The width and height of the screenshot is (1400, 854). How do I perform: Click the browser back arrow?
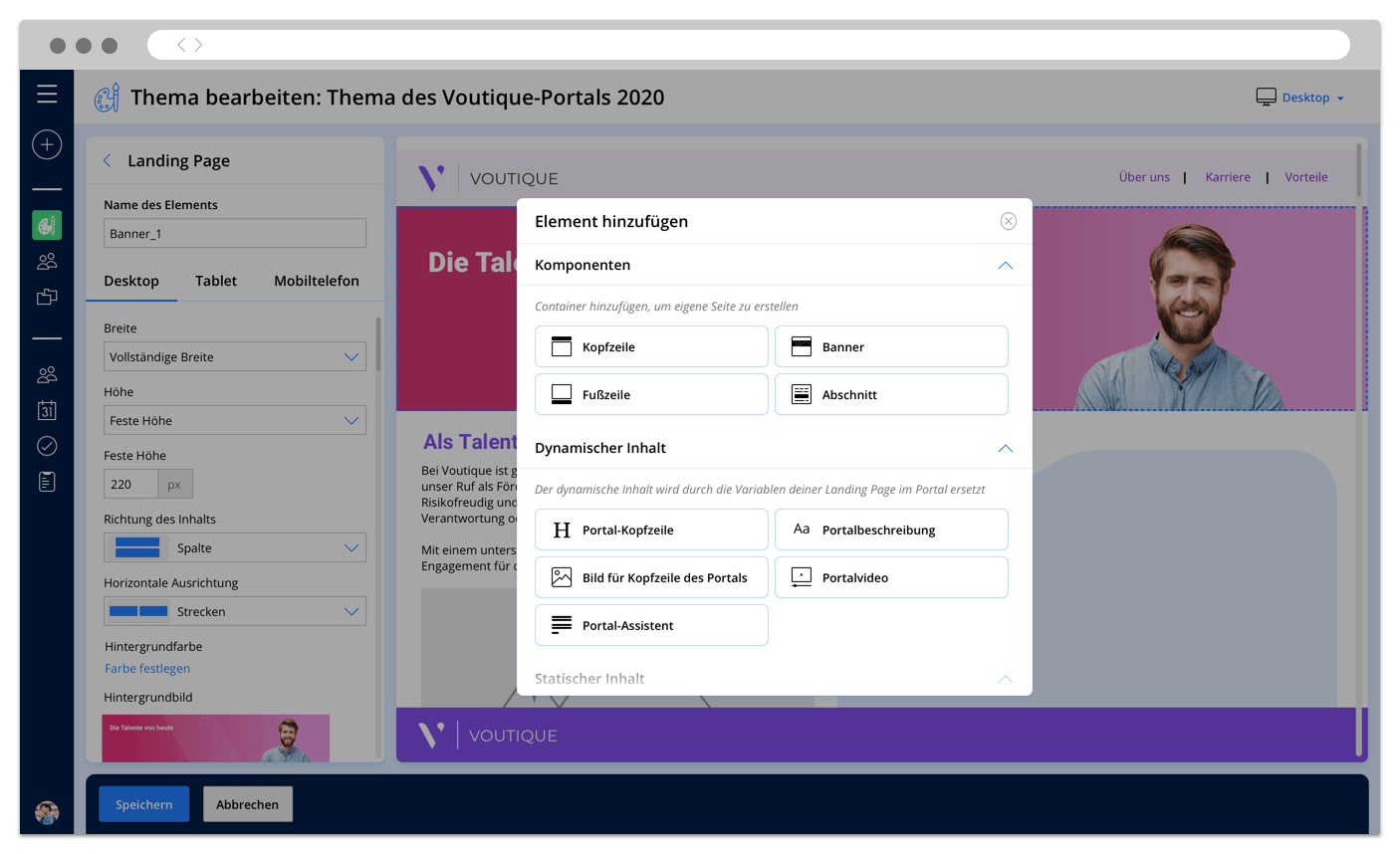[180, 45]
